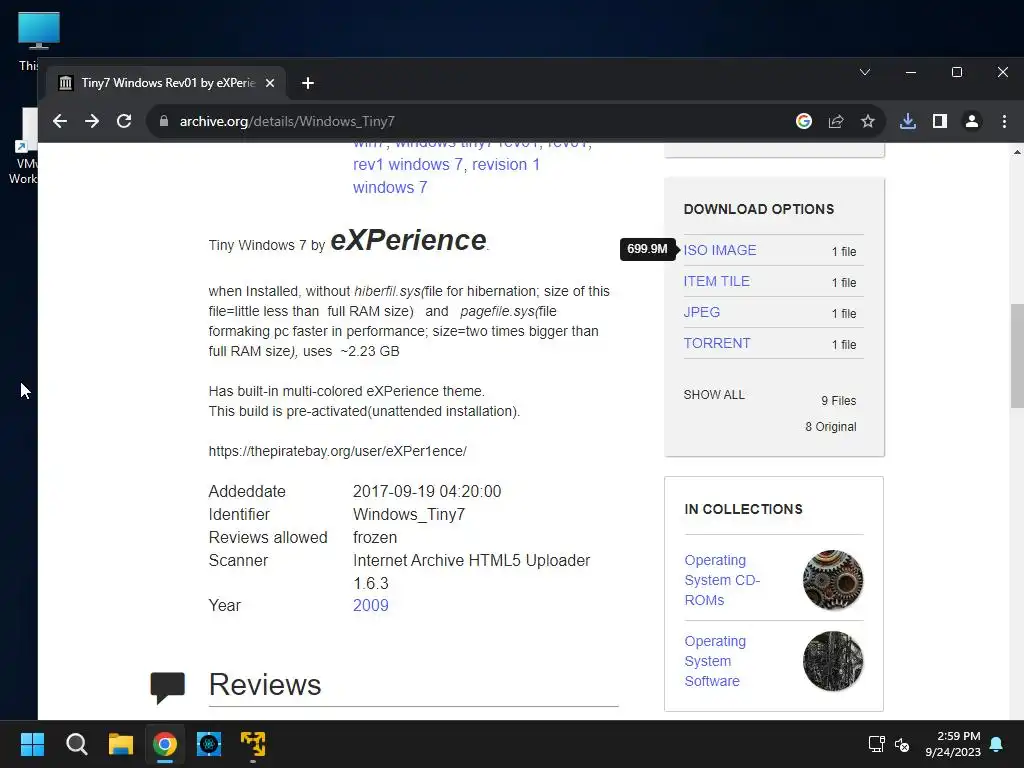Open taskbar Search
The width and height of the screenshot is (1024, 768).
[x=76, y=744]
